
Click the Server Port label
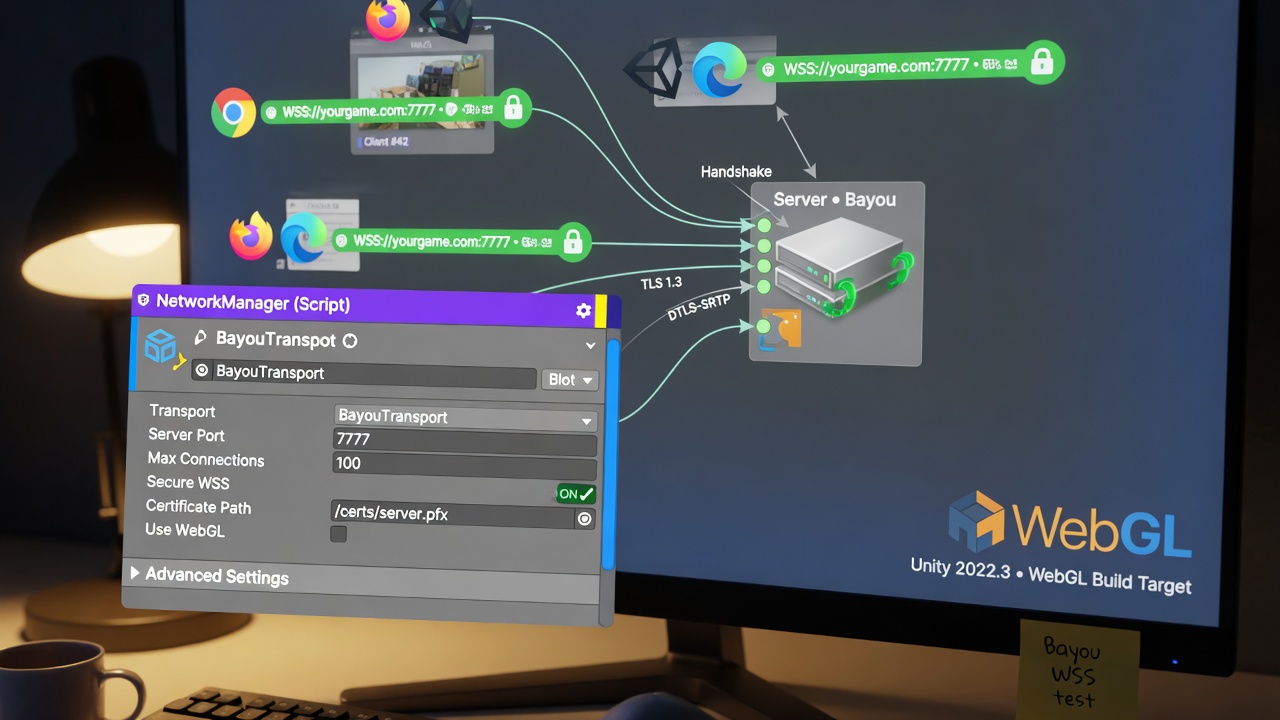186,435
